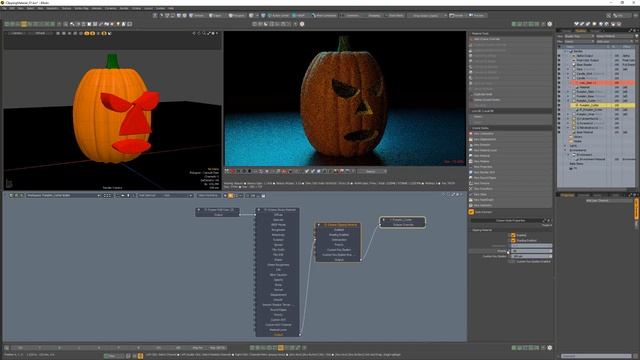Viewport: 640px width, 360px height.
Task: Toggle the Shading Enabled checkbox
Action: tap(513, 240)
